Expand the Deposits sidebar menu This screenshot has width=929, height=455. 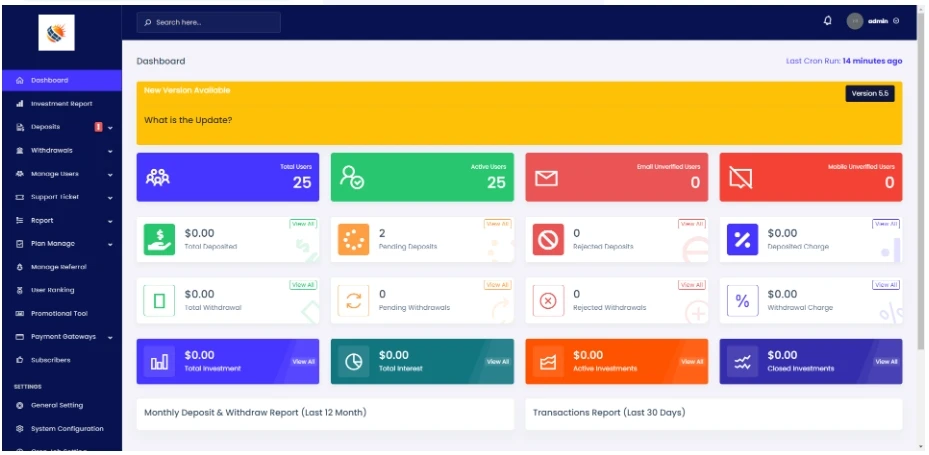pos(62,127)
